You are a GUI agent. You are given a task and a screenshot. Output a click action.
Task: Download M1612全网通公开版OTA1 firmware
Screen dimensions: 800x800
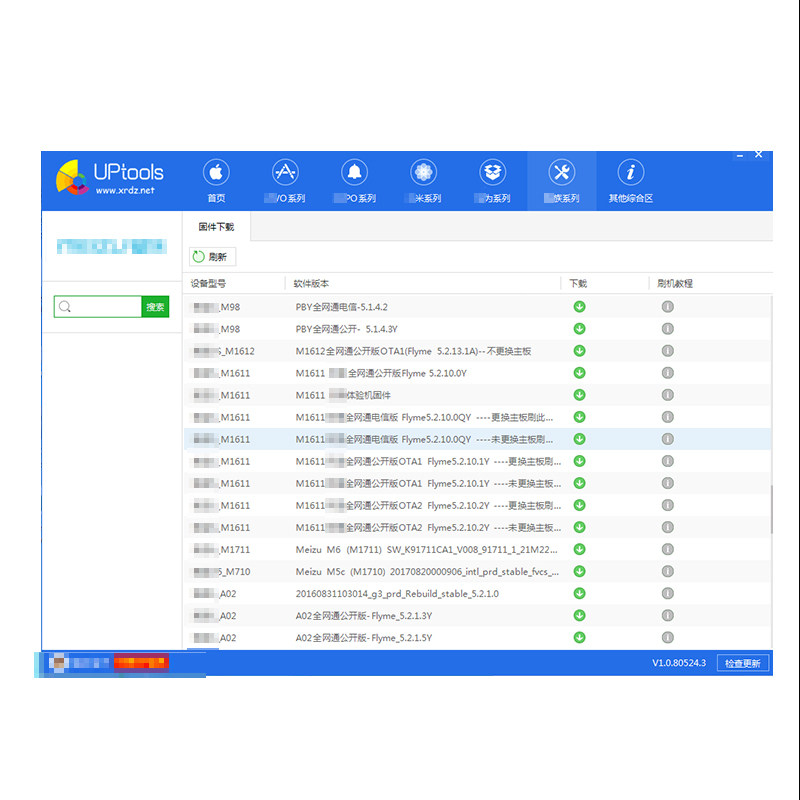point(579,351)
